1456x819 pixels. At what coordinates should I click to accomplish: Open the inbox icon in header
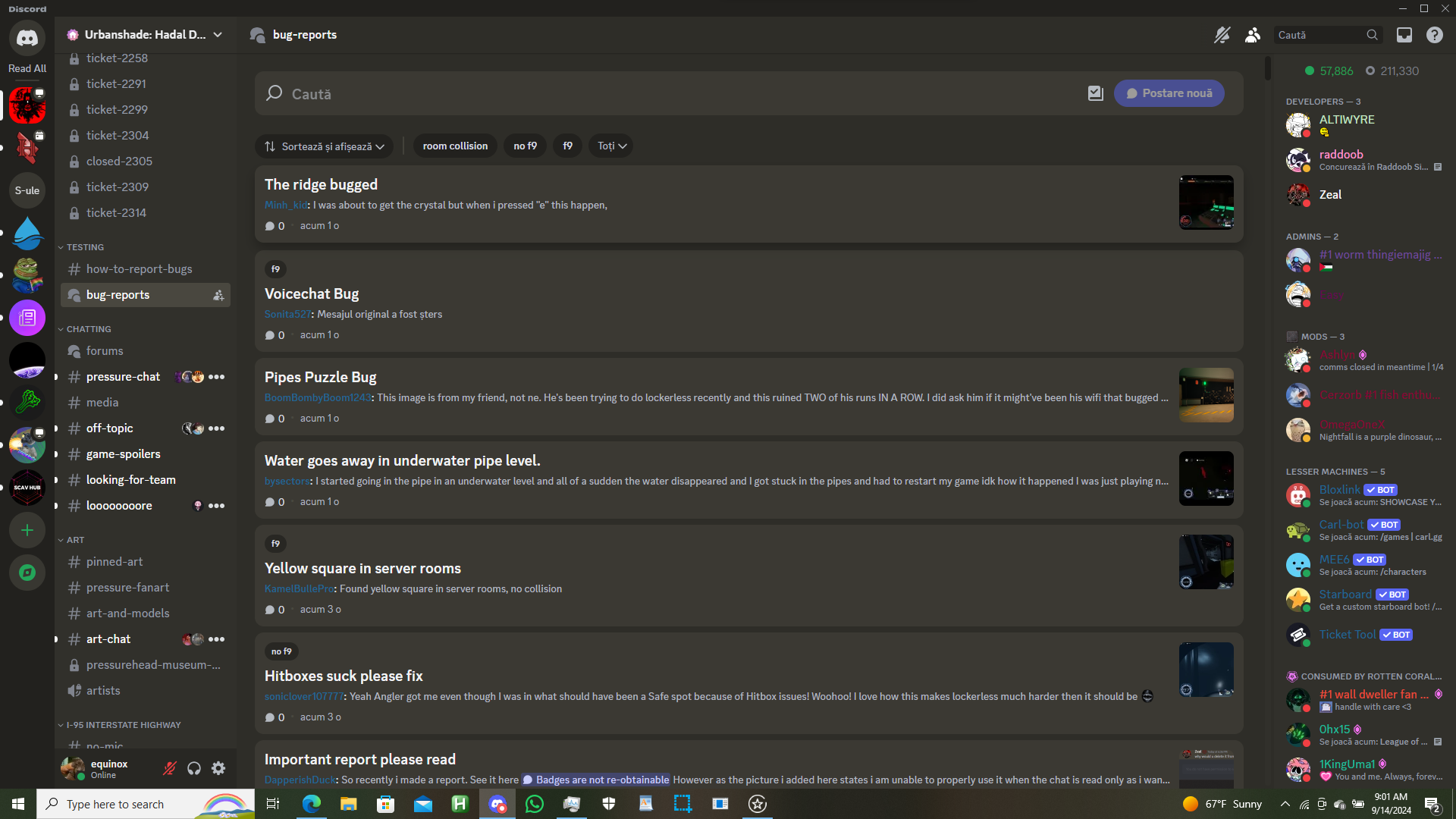1404,35
